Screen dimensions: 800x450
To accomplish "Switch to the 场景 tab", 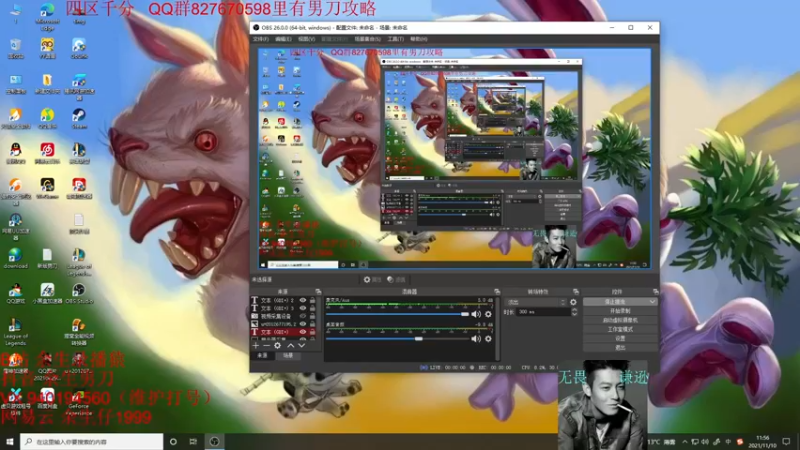I will [288, 356].
